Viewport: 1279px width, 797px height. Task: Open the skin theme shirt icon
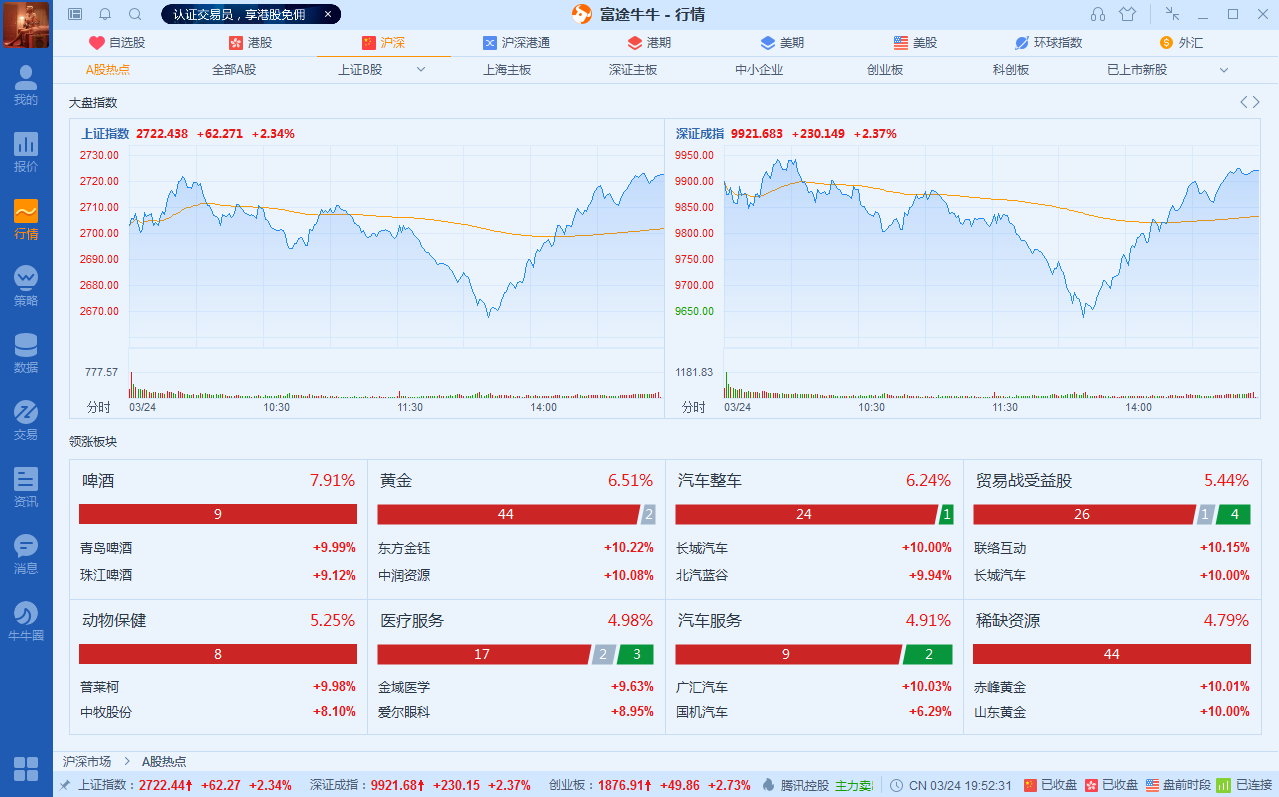(1128, 14)
